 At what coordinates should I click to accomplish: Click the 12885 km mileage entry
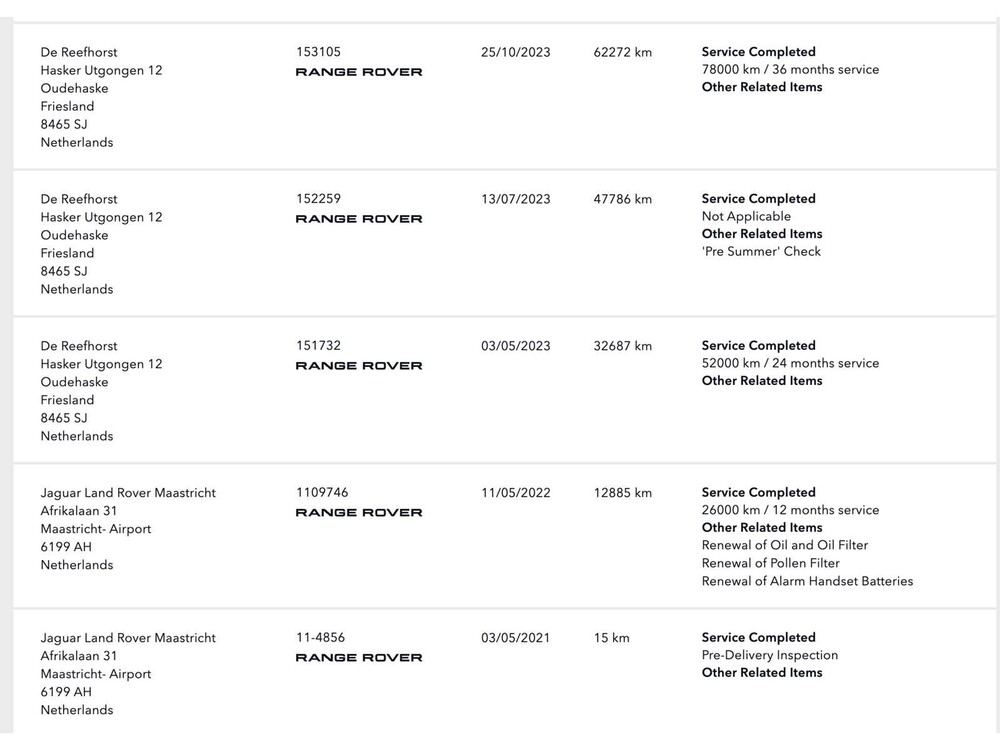click(622, 493)
